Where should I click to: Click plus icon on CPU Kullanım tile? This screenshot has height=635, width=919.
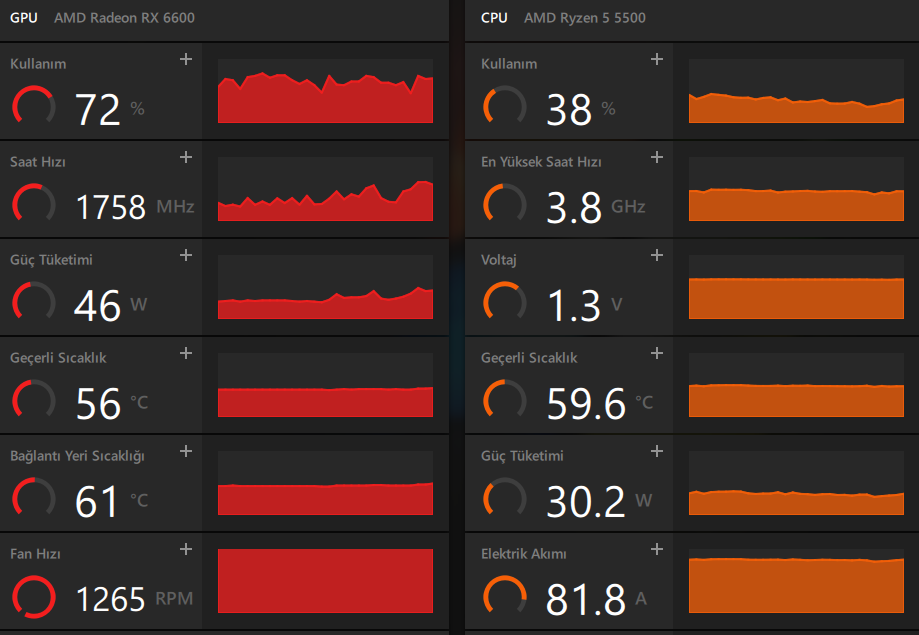[657, 59]
